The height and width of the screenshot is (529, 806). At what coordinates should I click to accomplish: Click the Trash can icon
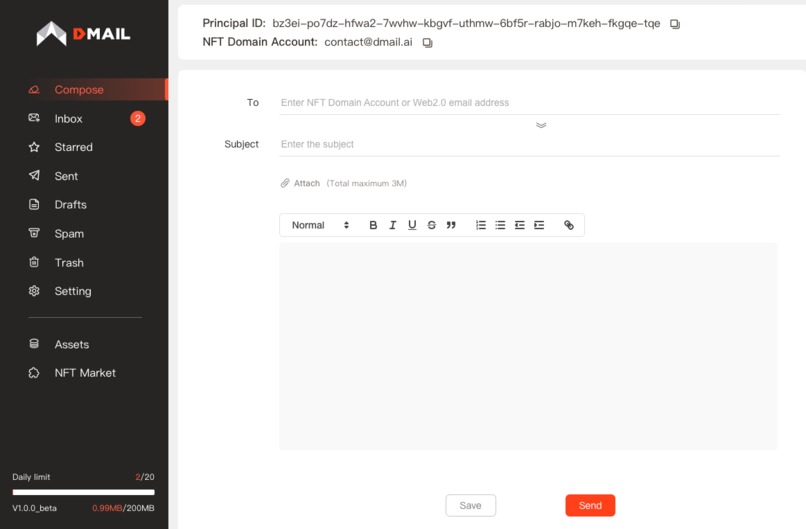click(34, 262)
